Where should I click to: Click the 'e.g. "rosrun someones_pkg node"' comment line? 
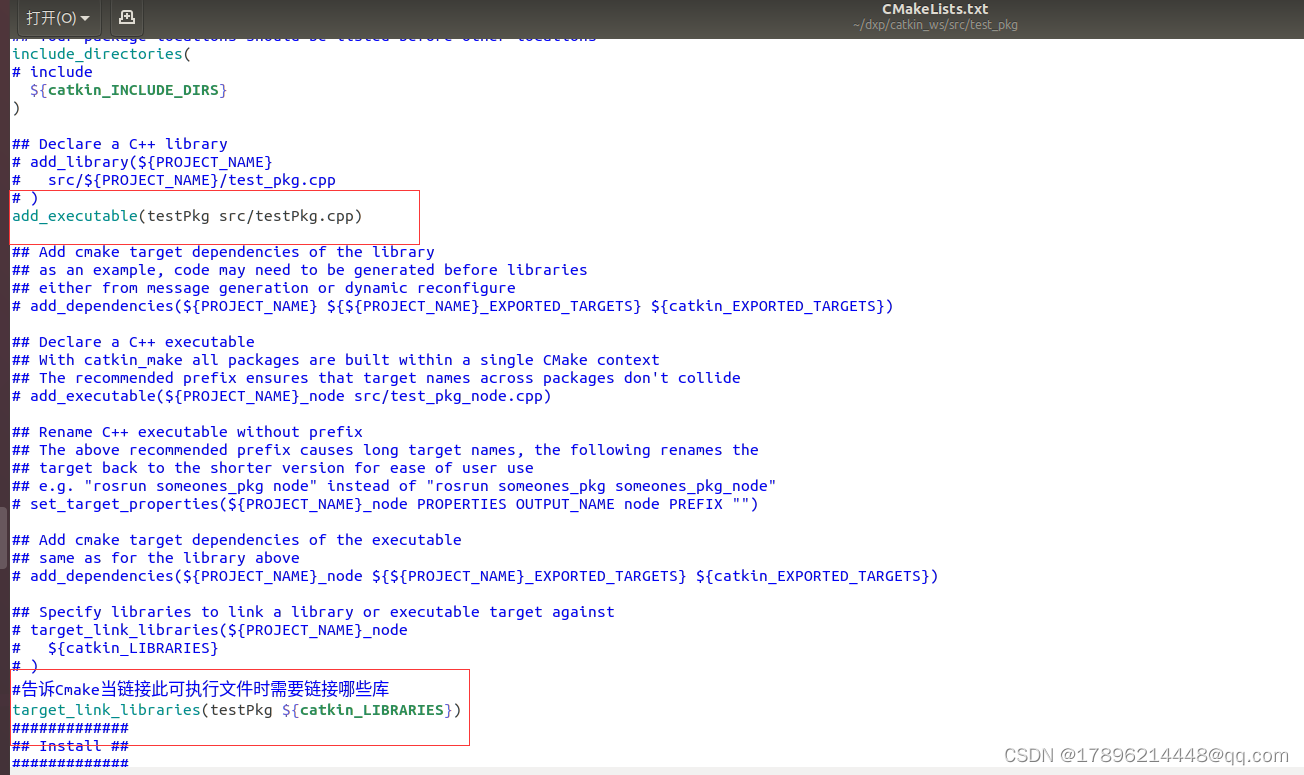[394, 486]
